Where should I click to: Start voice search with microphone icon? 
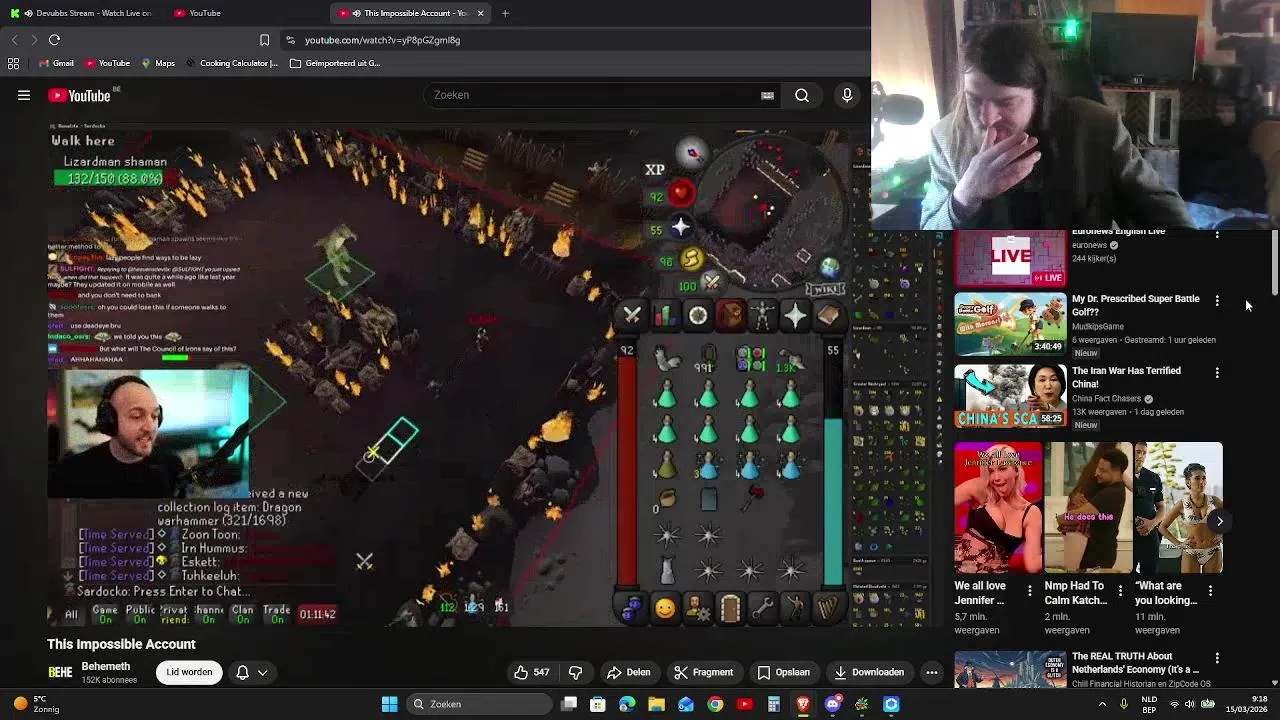click(x=847, y=95)
